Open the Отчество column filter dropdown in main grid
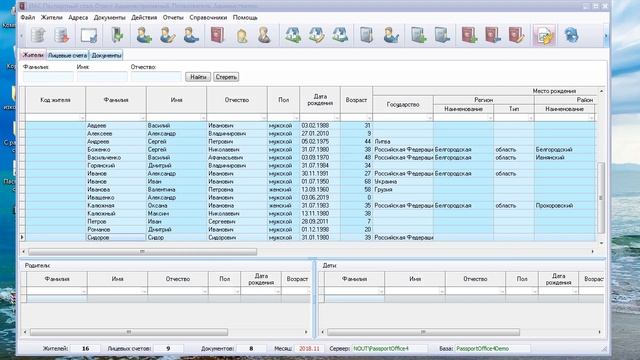640x360 pixels. pyautogui.click(x=264, y=118)
